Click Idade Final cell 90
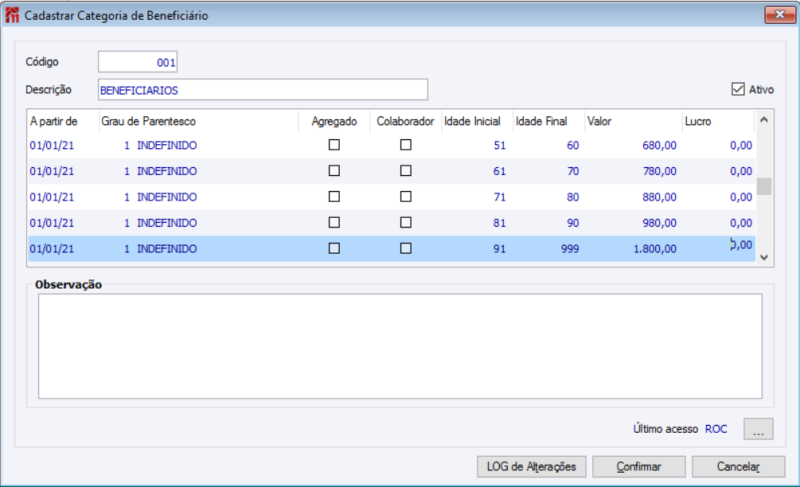The height and width of the screenshot is (487, 800). (x=573, y=223)
